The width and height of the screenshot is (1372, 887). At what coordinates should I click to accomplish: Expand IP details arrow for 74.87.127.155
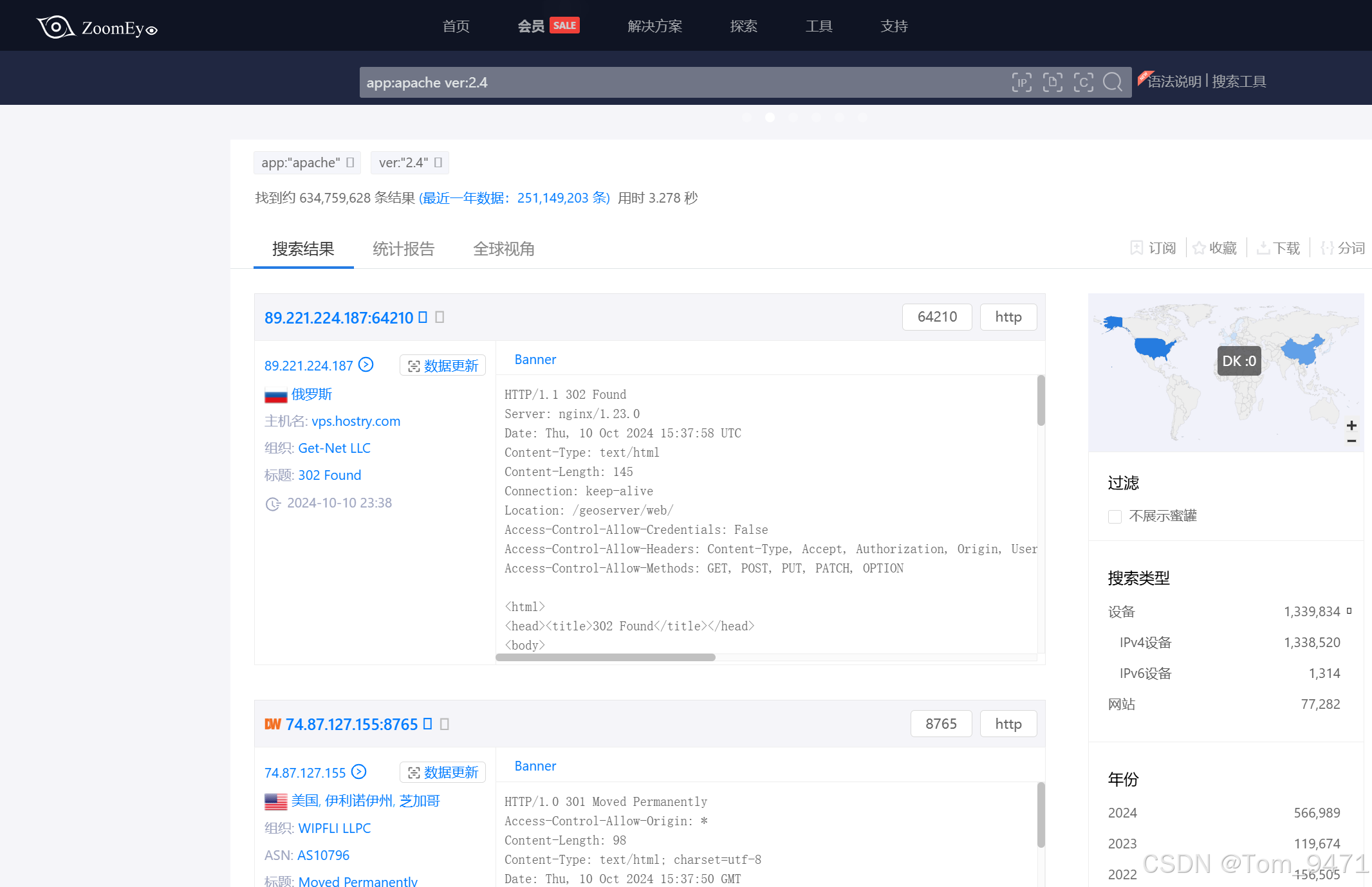[x=359, y=772]
